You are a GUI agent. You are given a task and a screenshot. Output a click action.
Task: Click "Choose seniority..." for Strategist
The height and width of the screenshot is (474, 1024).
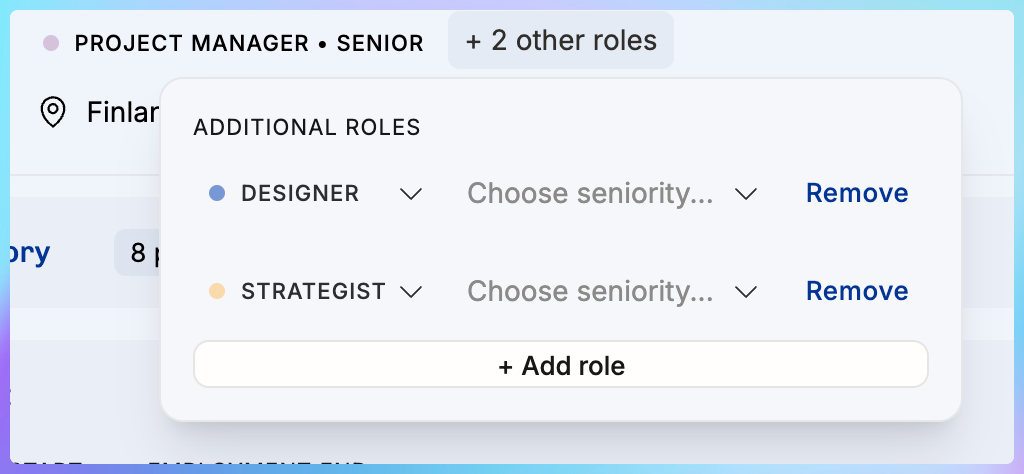pyautogui.click(x=590, y=291)
